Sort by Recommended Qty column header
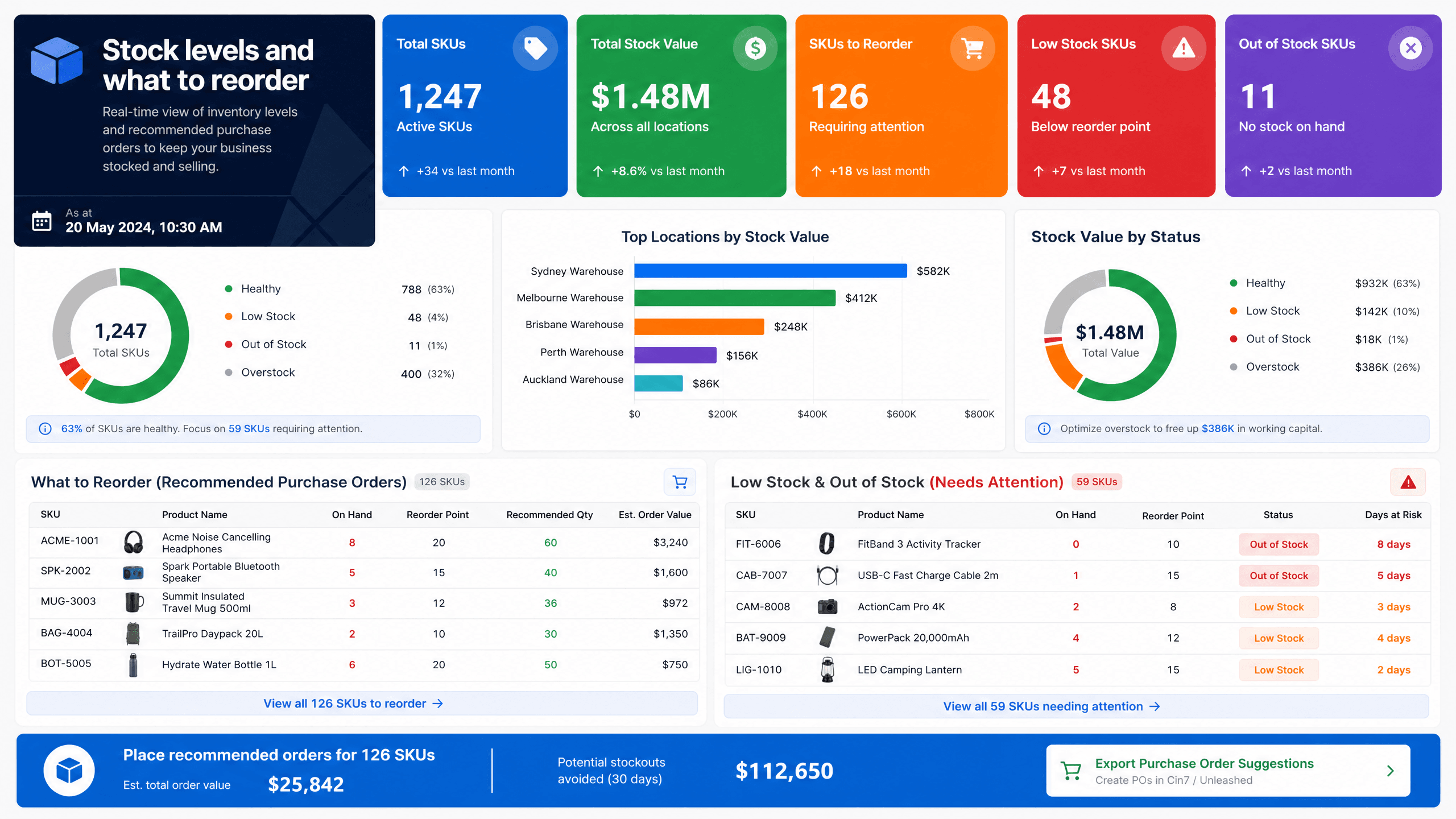1456x819 pixels. 549,515
